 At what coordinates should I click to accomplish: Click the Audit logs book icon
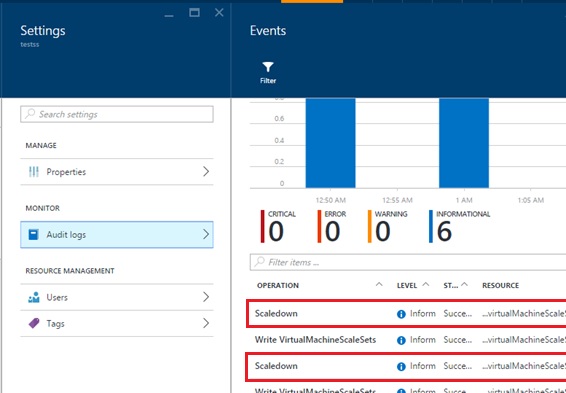click(x=34, y=235)
